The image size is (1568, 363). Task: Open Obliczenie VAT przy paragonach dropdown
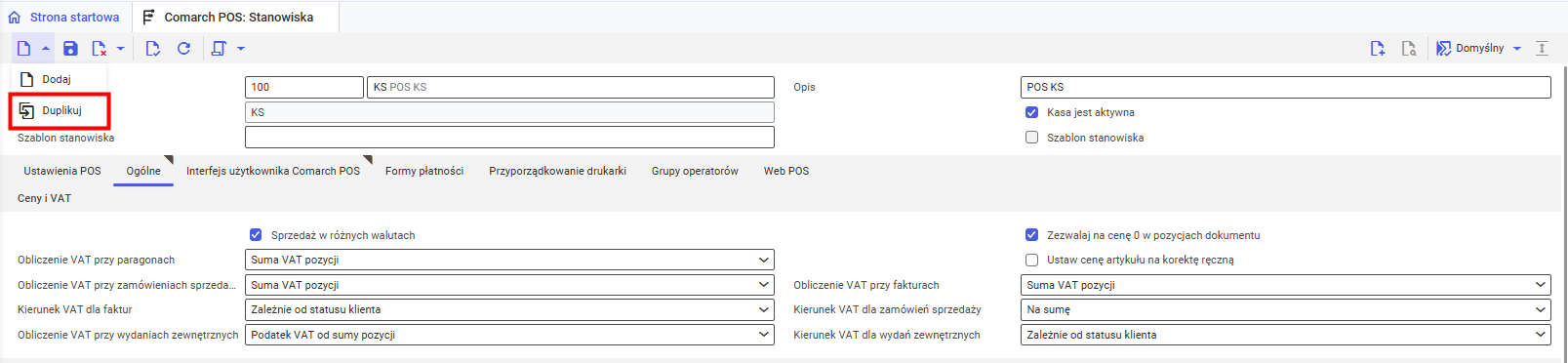coord(509,260)
